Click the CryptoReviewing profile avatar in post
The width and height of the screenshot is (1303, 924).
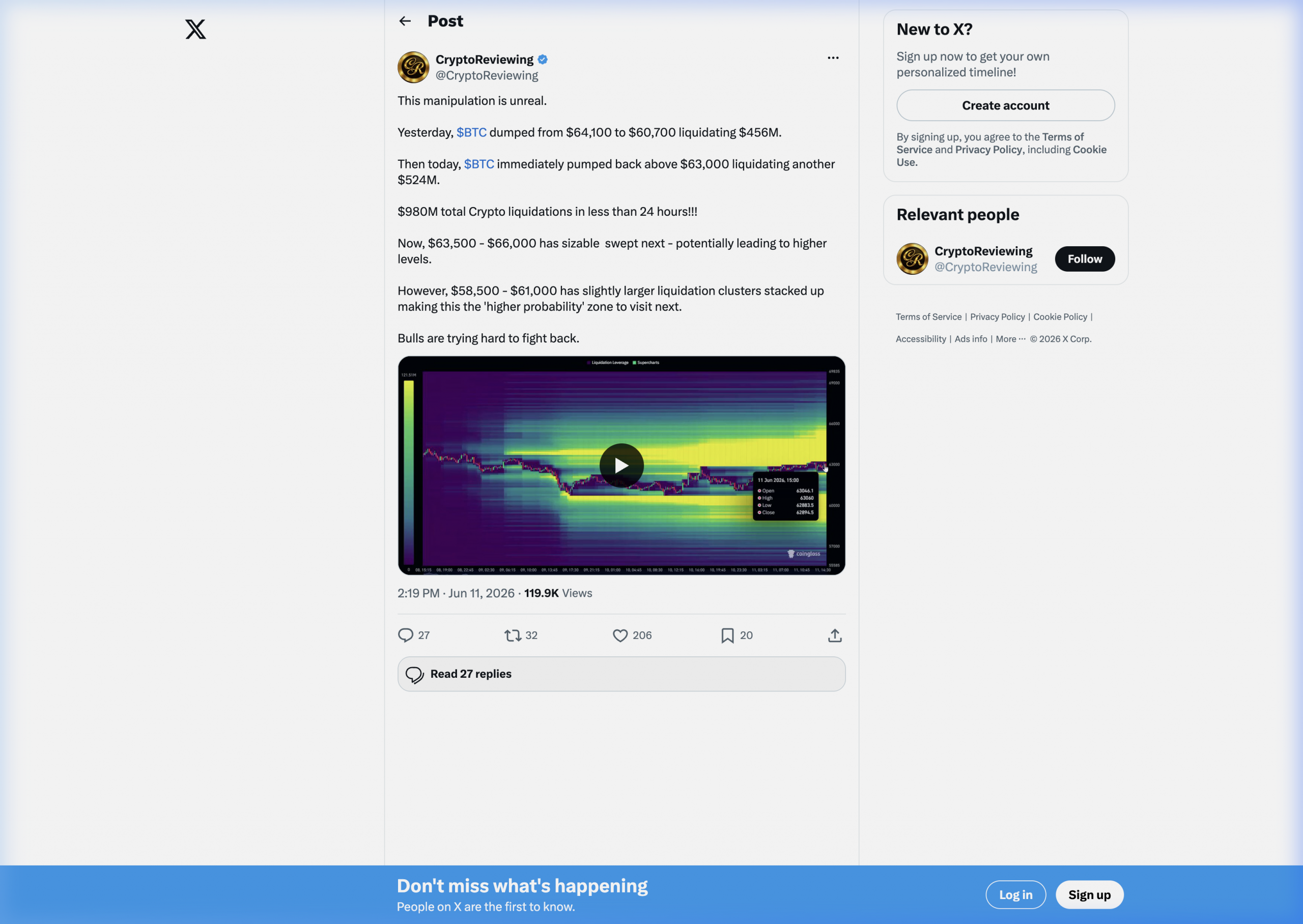pos(413,67)
